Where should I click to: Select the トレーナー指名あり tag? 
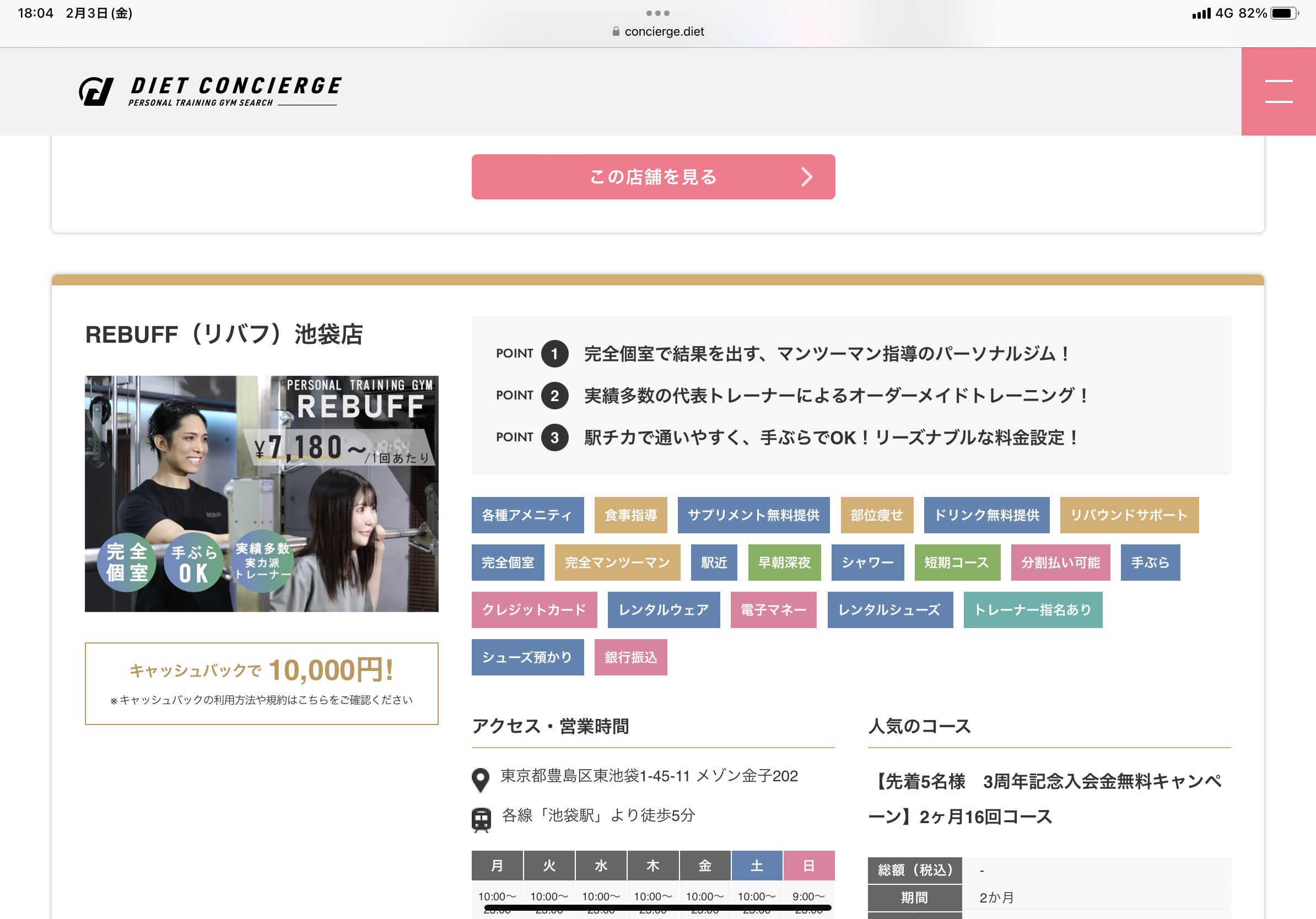1033,610
